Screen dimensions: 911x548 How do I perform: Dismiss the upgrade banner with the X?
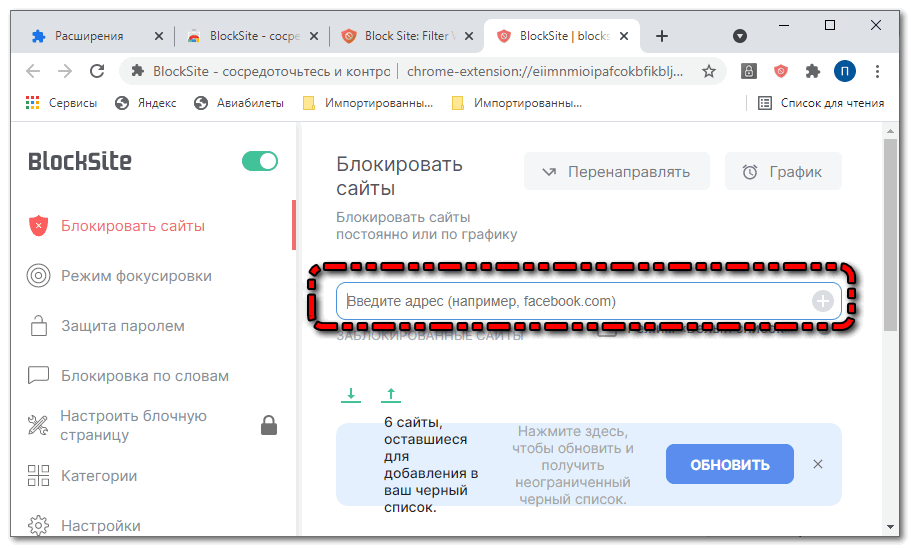pos(818,464)
